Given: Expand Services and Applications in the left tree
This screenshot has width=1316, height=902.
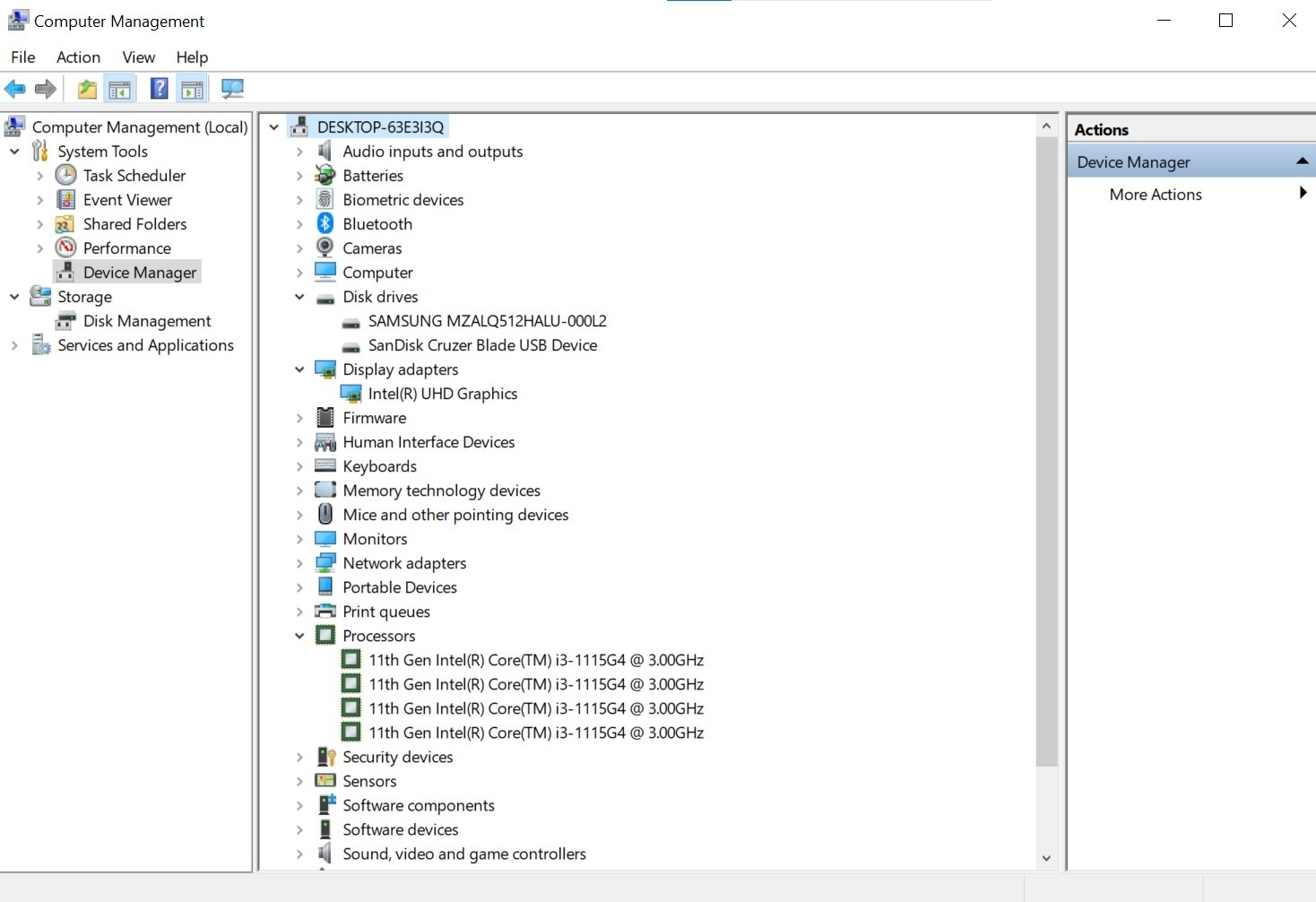Looking at the screenshot, I should (14, 346).
